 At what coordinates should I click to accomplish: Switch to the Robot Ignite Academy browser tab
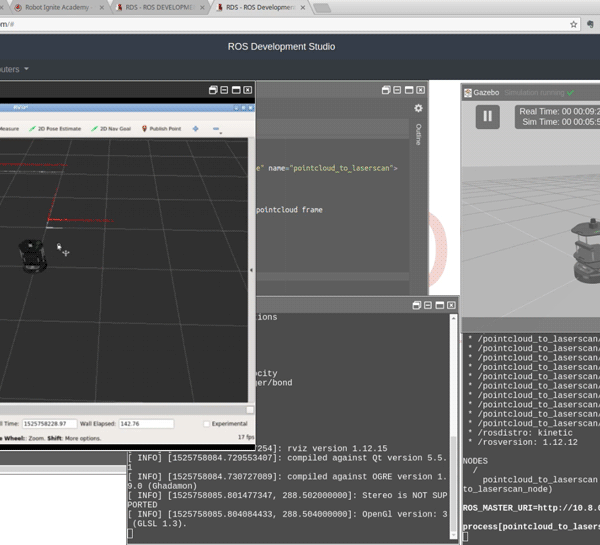coord(57,7)
